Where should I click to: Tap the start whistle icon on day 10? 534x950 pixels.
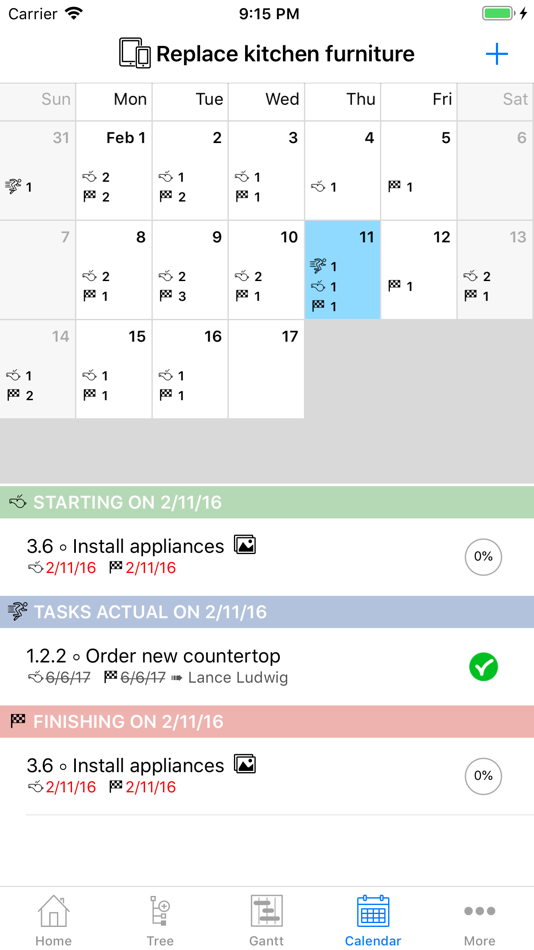click(242, 276)
